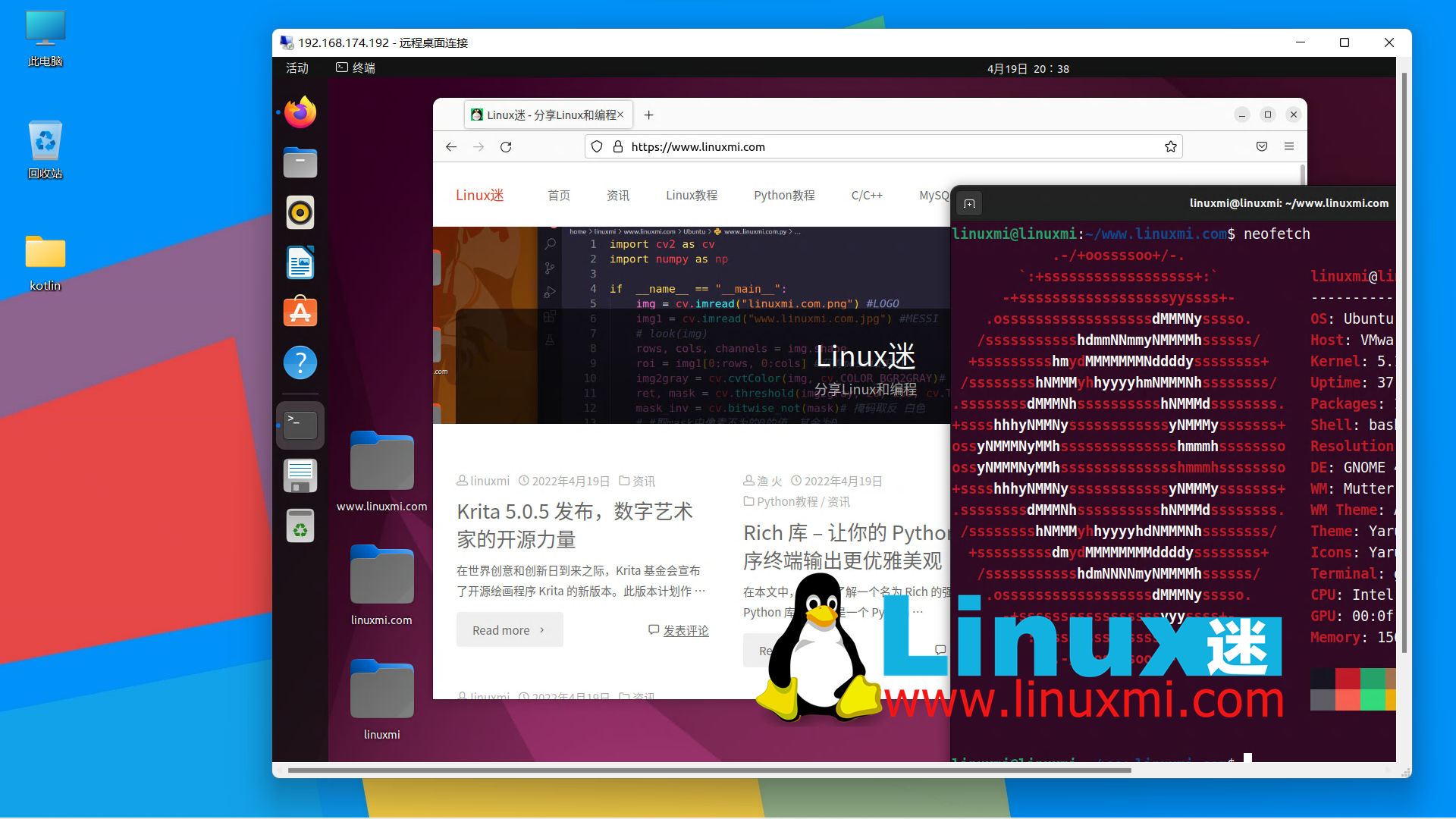
Task: Open the Rich 库 article title
Action: pyautogui.click(x=846, y=547)
